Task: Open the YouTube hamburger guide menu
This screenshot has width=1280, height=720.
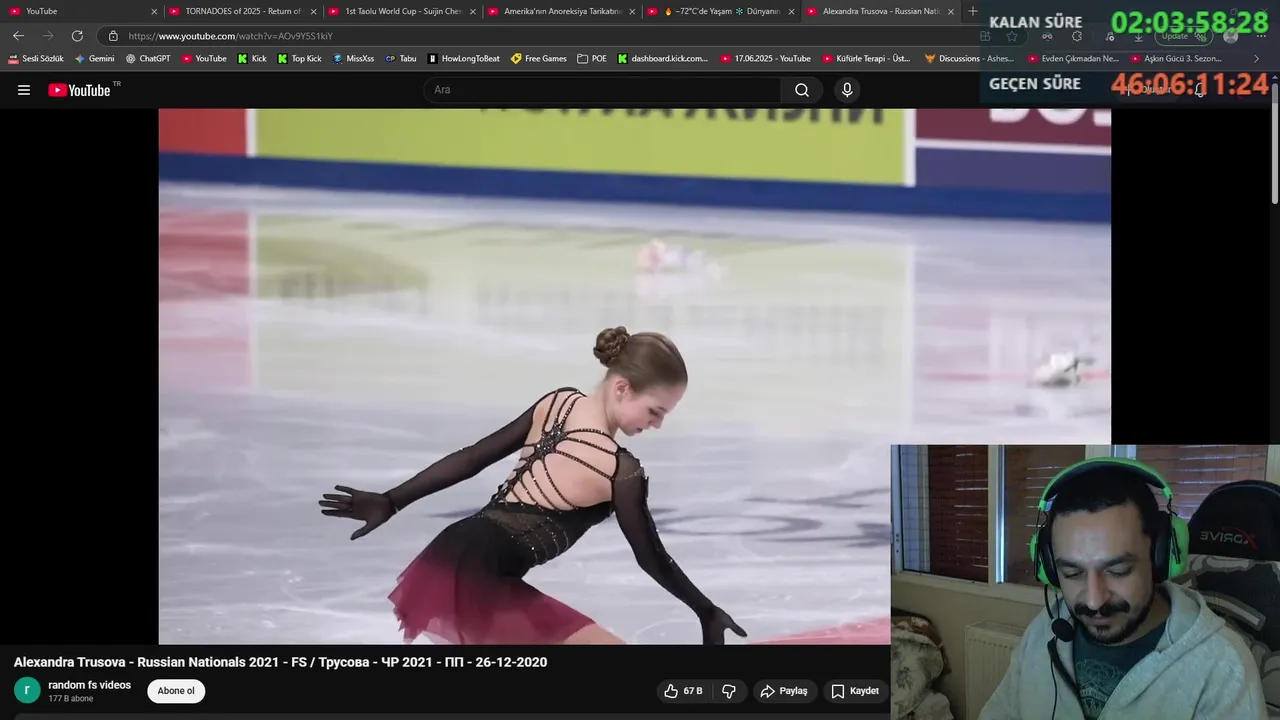Action: click(24, 90)
